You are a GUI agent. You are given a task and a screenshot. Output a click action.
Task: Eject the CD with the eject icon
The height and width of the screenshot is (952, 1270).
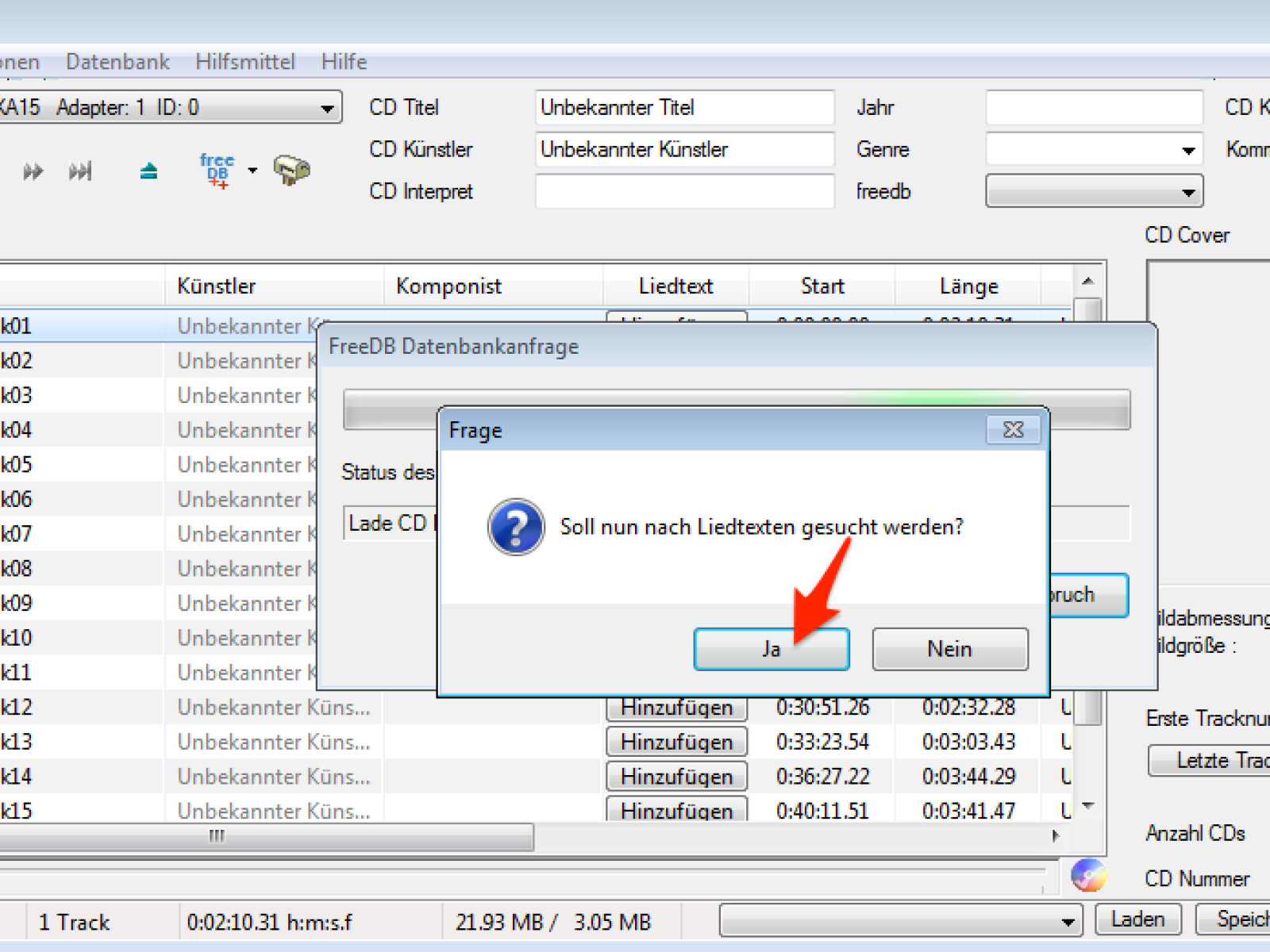148,171
